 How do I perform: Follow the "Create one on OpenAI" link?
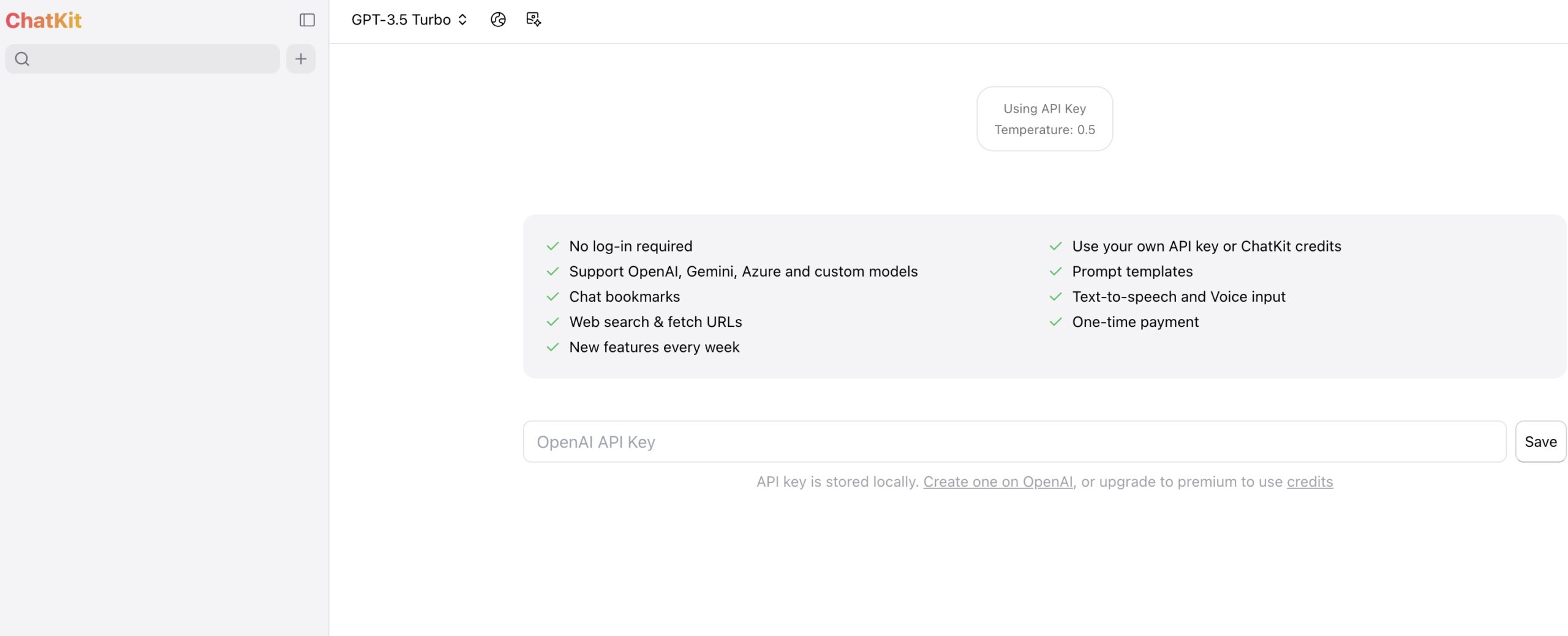coord(998,482)
